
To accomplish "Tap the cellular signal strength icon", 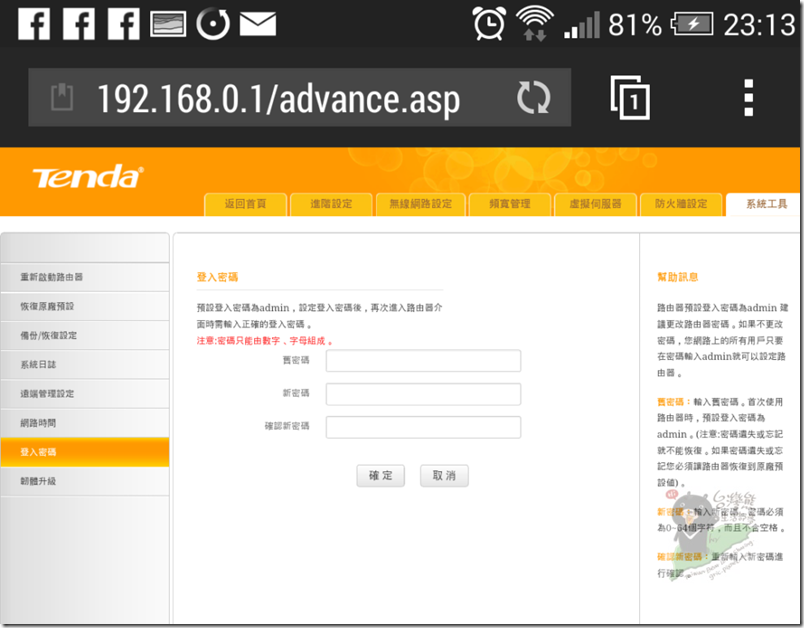I will coord(582,25).
